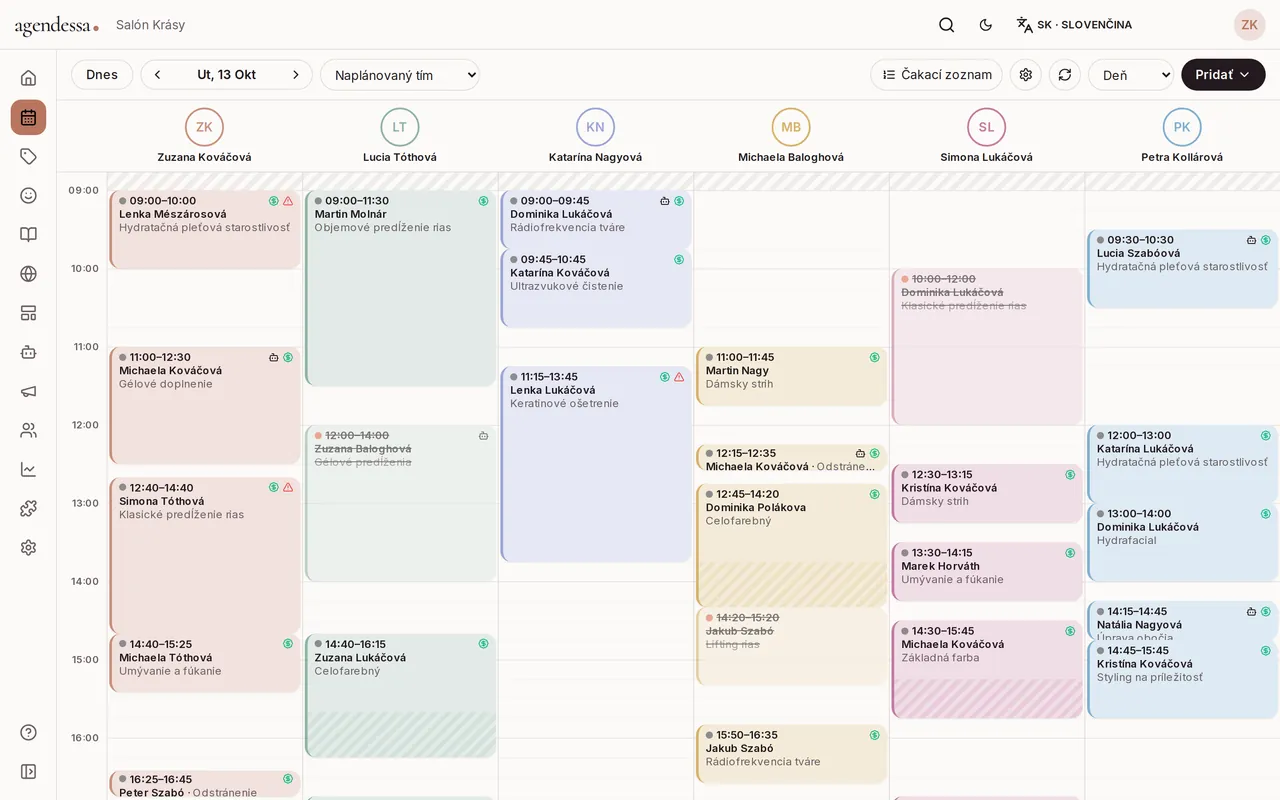The height and width of the screenshot is (800, 1280).
Task: Go to previous day arrow
Action: click(157, 75)
